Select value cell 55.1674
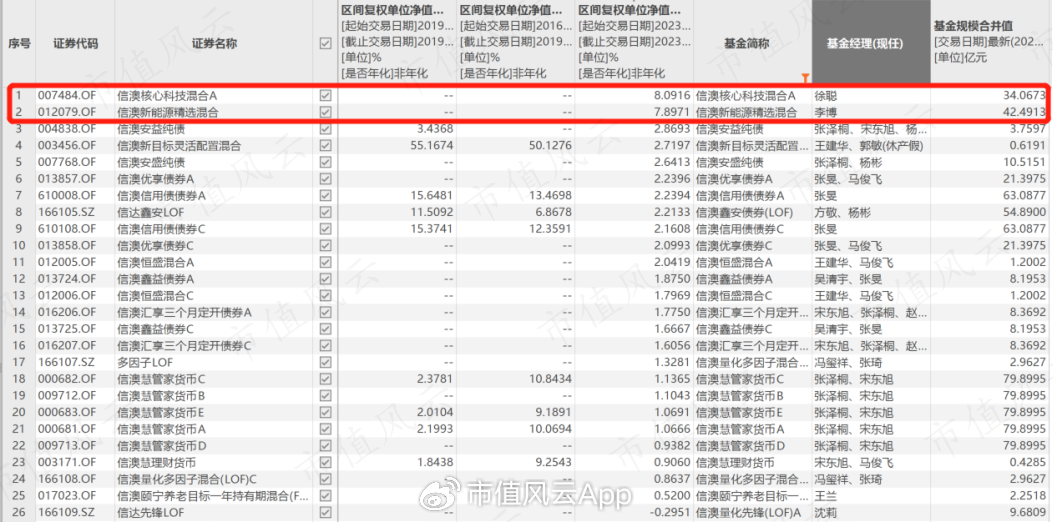This screenshot has width=1053, height=522. [x=431, y=146]
